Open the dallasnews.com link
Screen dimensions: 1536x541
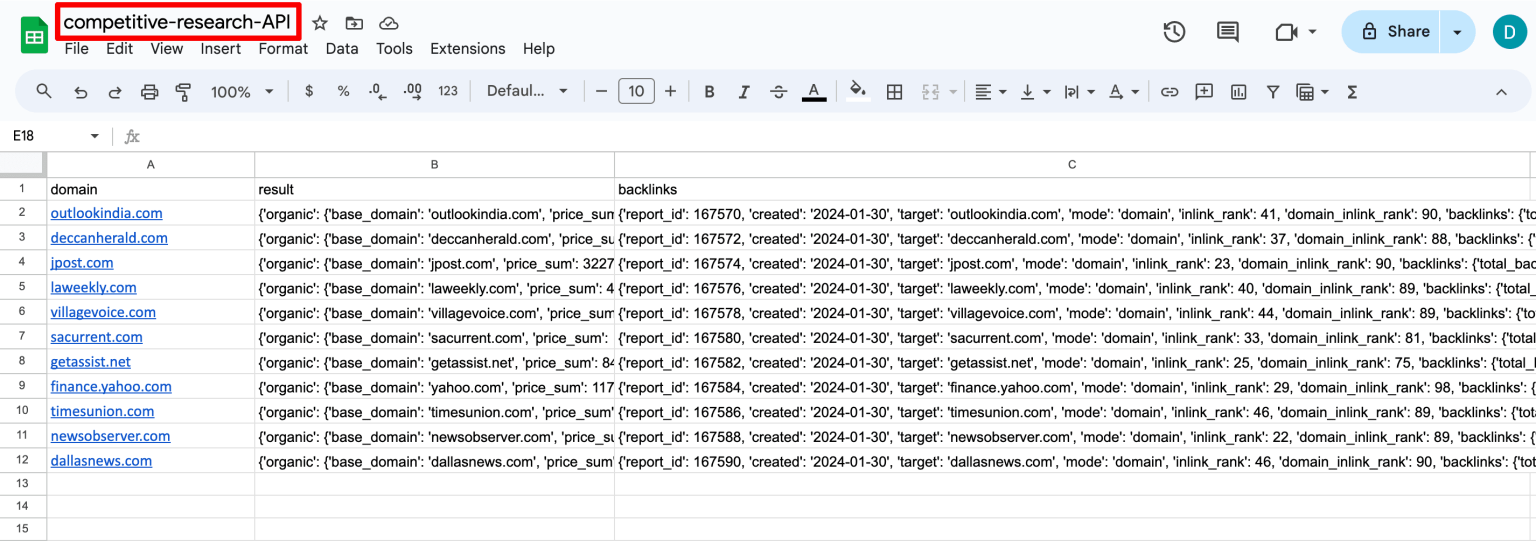coord(101,461)
